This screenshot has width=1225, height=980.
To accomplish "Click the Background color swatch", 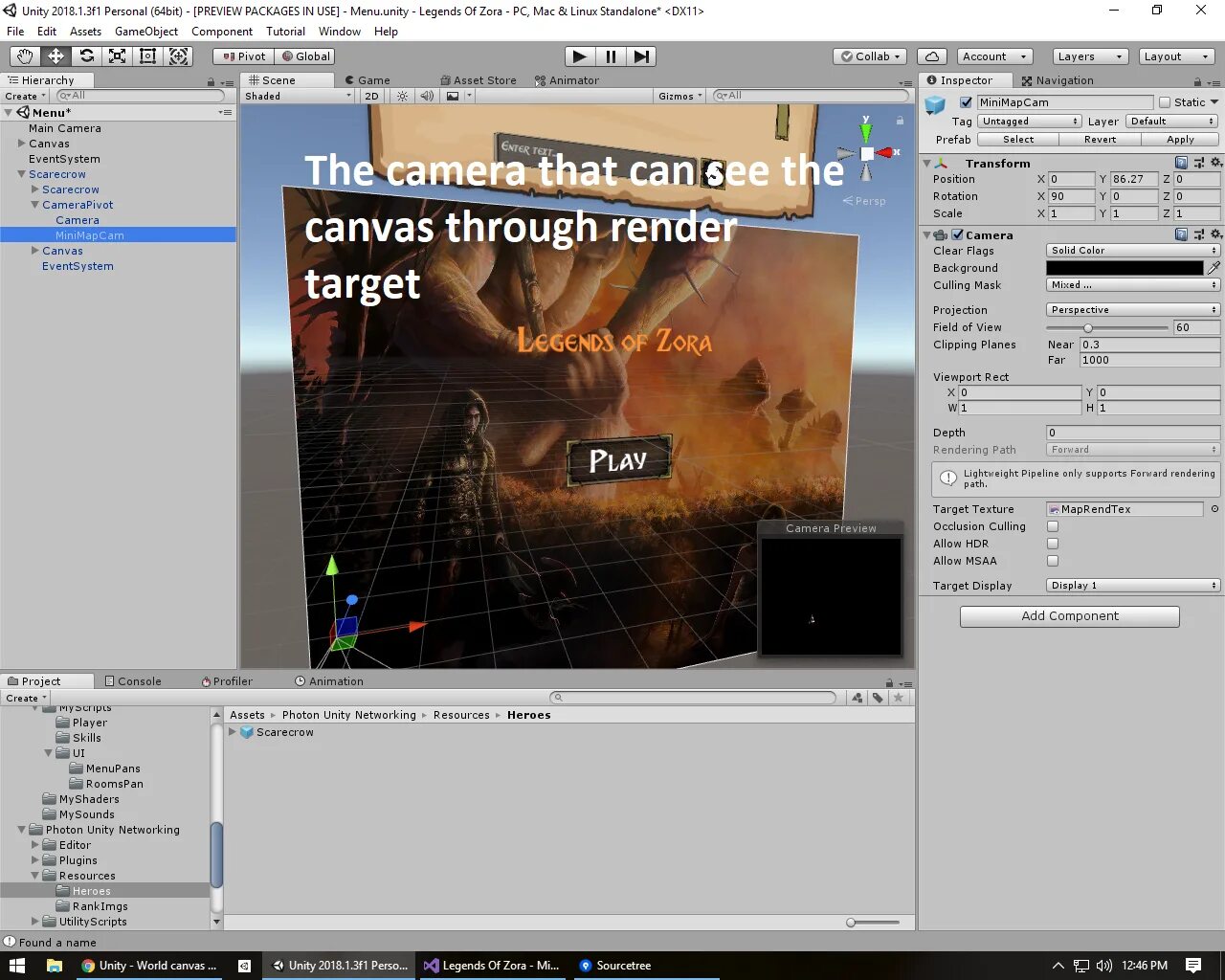I will pos(1125,268).
